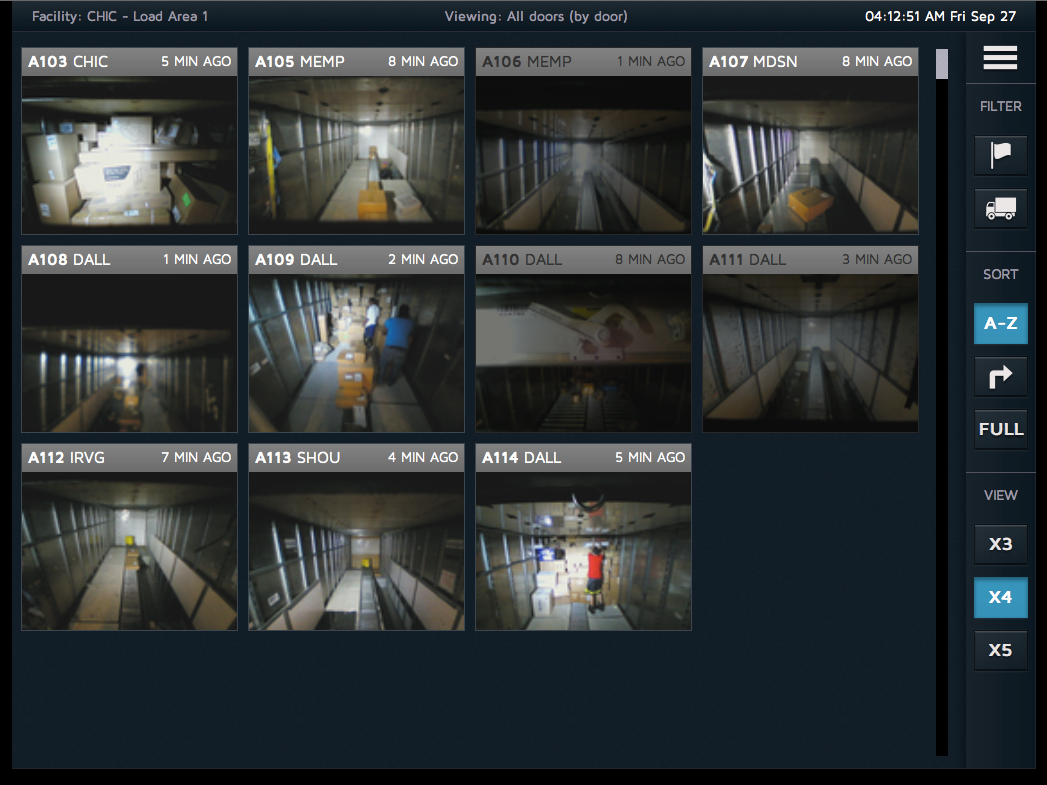
Task: Open door A106 MEMP camera thumbnail
Action: tap(584, 155)
